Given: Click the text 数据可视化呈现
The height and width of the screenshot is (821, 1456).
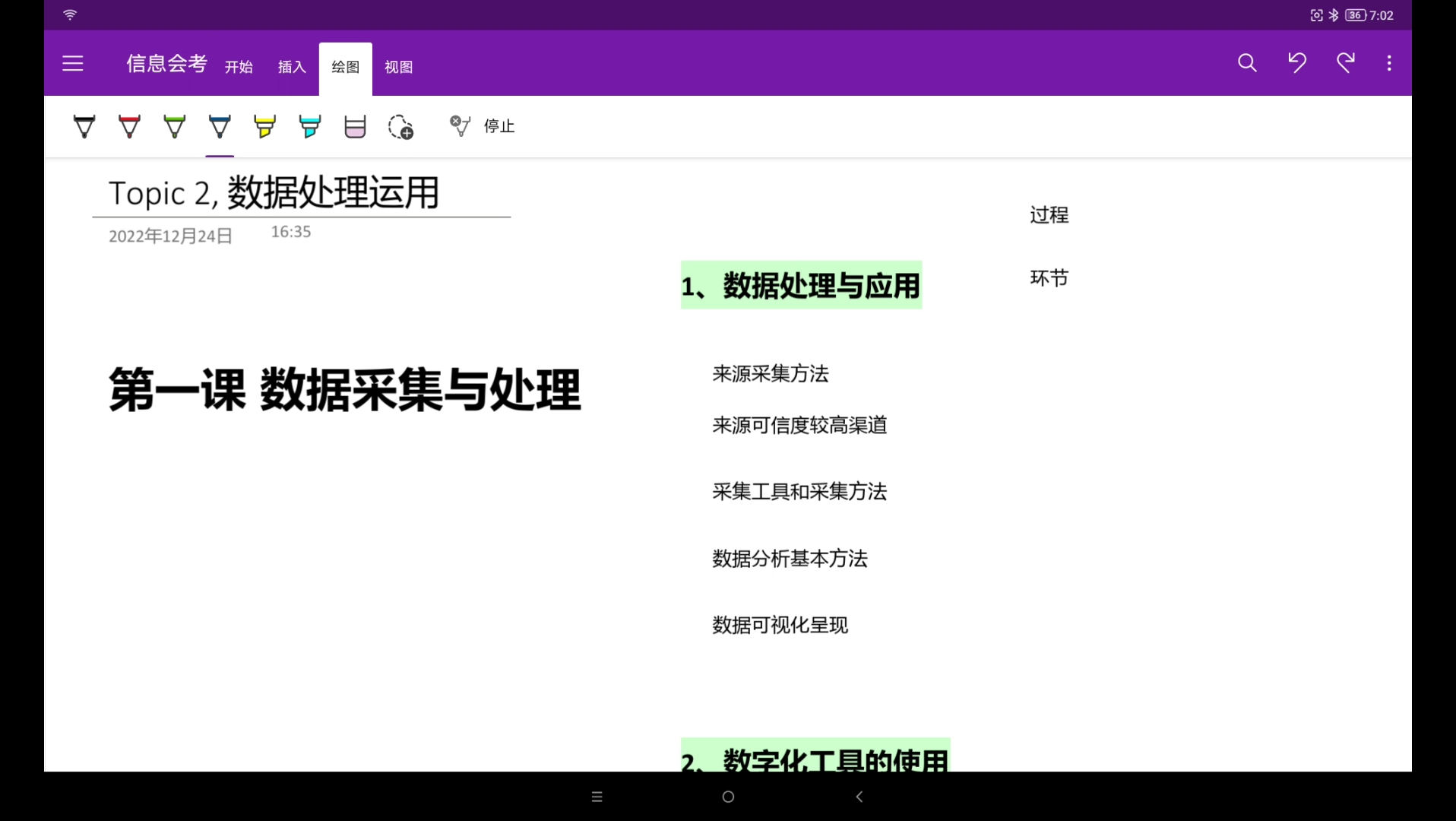Looking at the screenshot, I should tap(780, 625).
